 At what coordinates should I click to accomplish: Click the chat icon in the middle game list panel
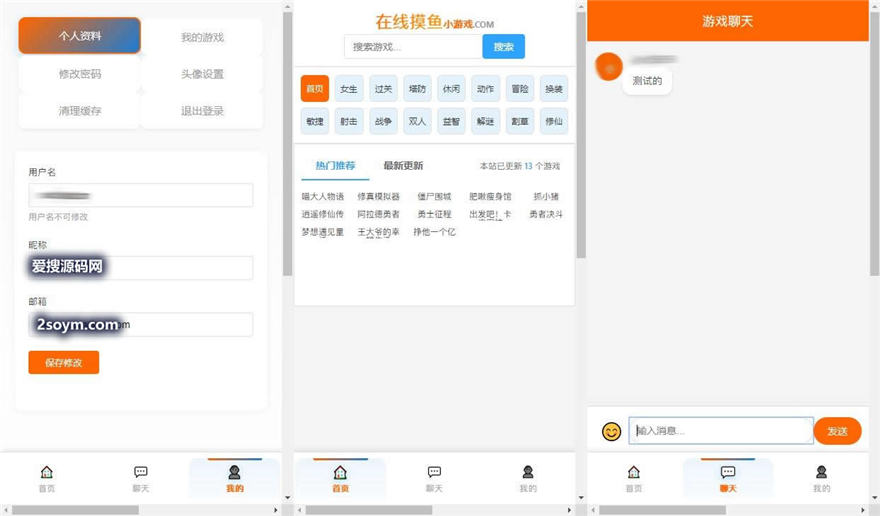[434, 472]
